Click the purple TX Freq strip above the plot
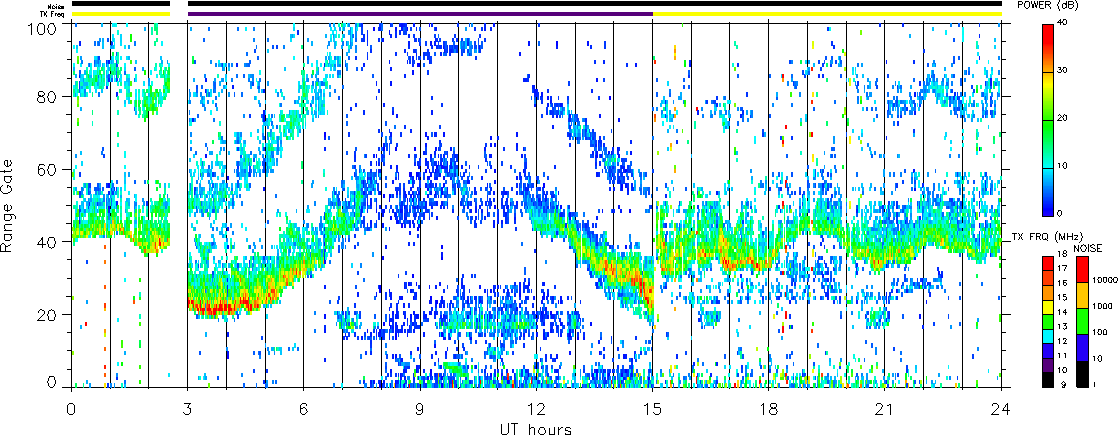 pos(420,14)
